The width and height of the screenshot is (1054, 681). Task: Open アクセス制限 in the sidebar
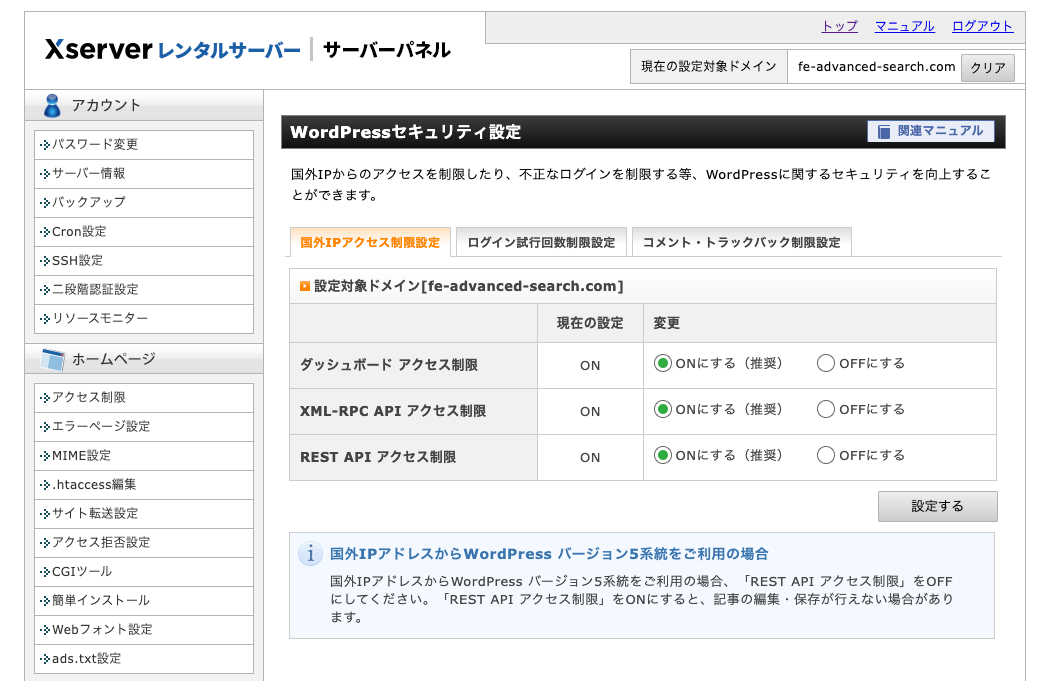coord(144,397)
